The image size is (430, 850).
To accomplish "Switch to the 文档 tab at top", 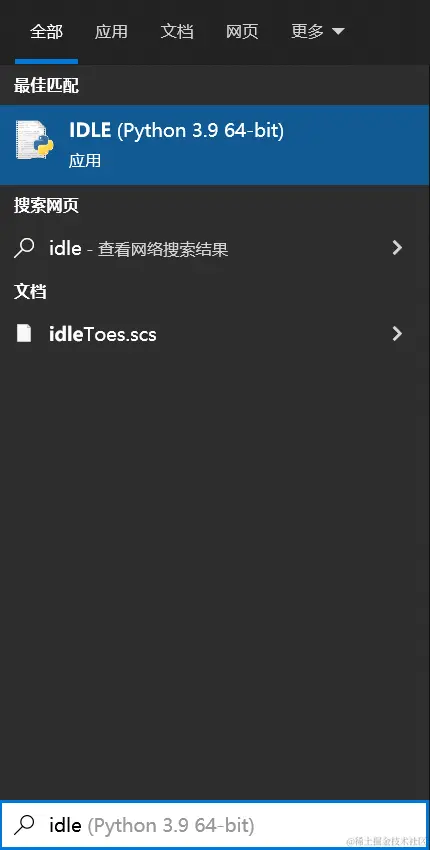I will (177, 31).
